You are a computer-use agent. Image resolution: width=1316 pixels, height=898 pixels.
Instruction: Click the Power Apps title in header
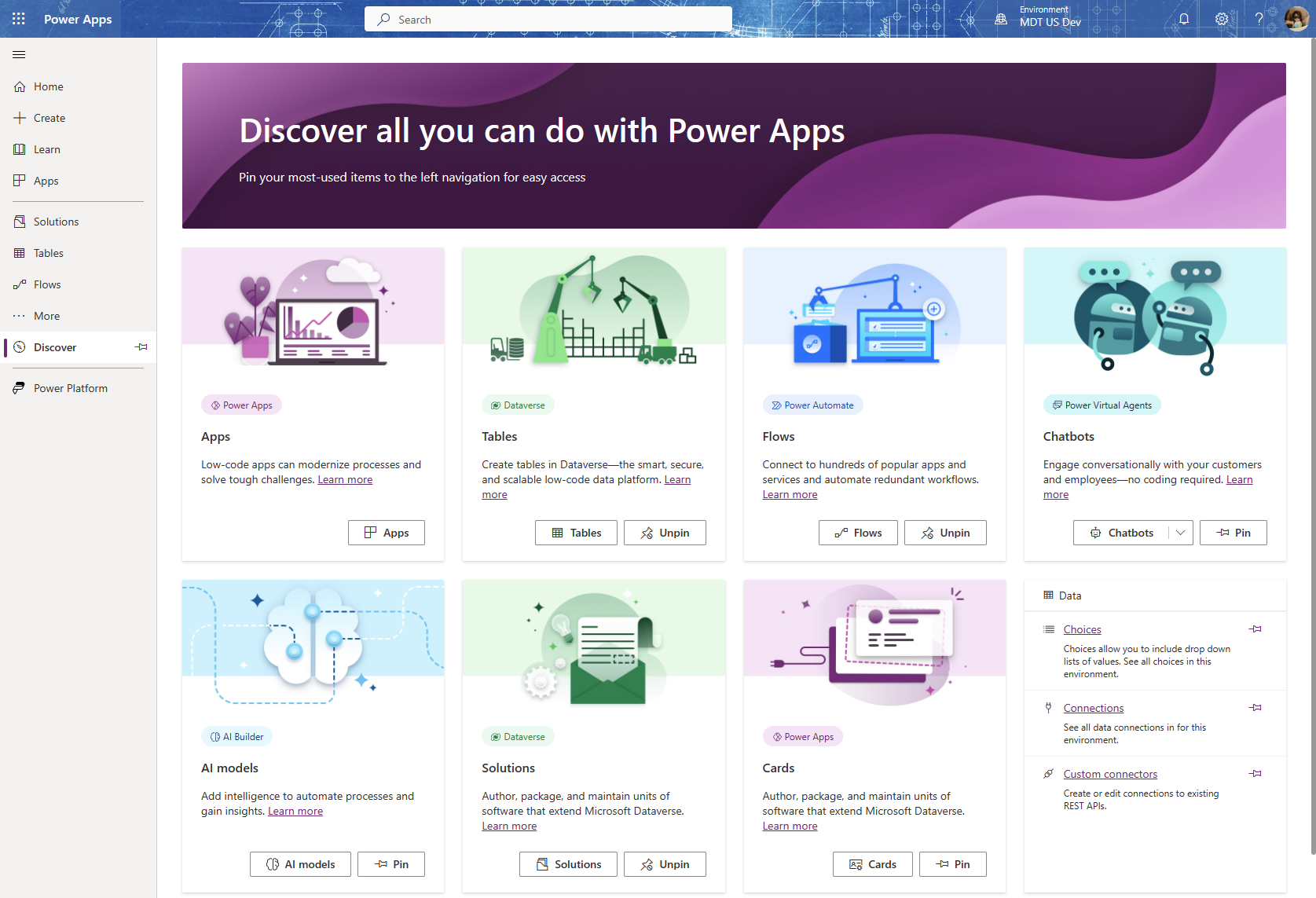(78, 19)
